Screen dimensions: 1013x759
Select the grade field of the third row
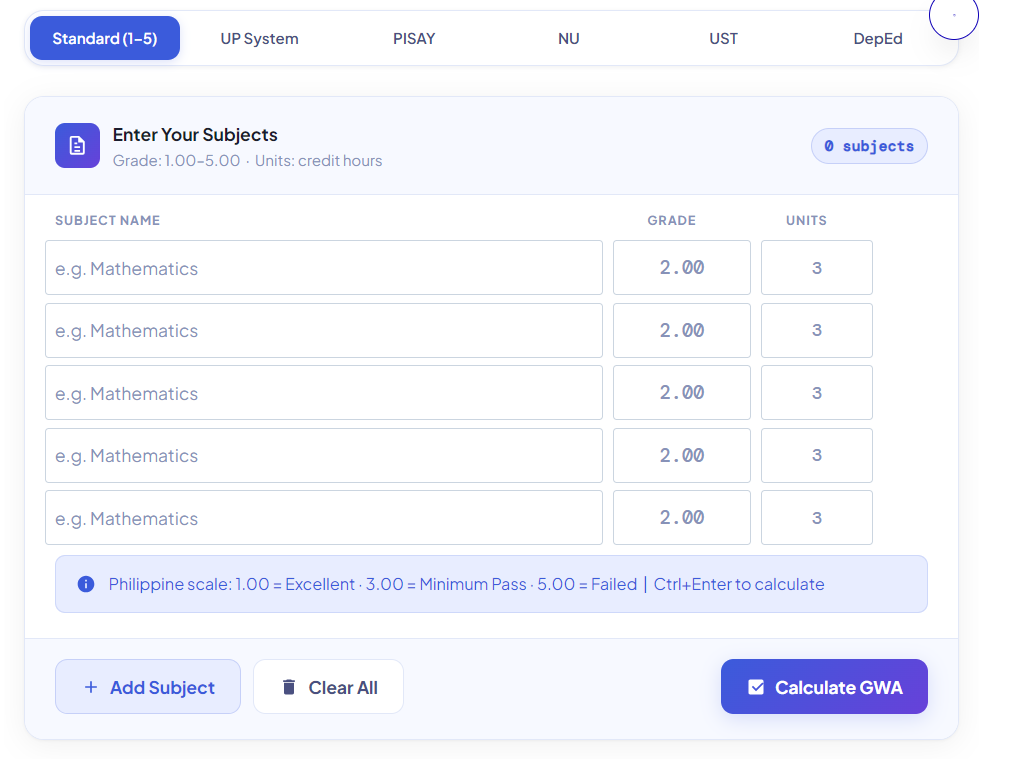[x=681, y=392]
